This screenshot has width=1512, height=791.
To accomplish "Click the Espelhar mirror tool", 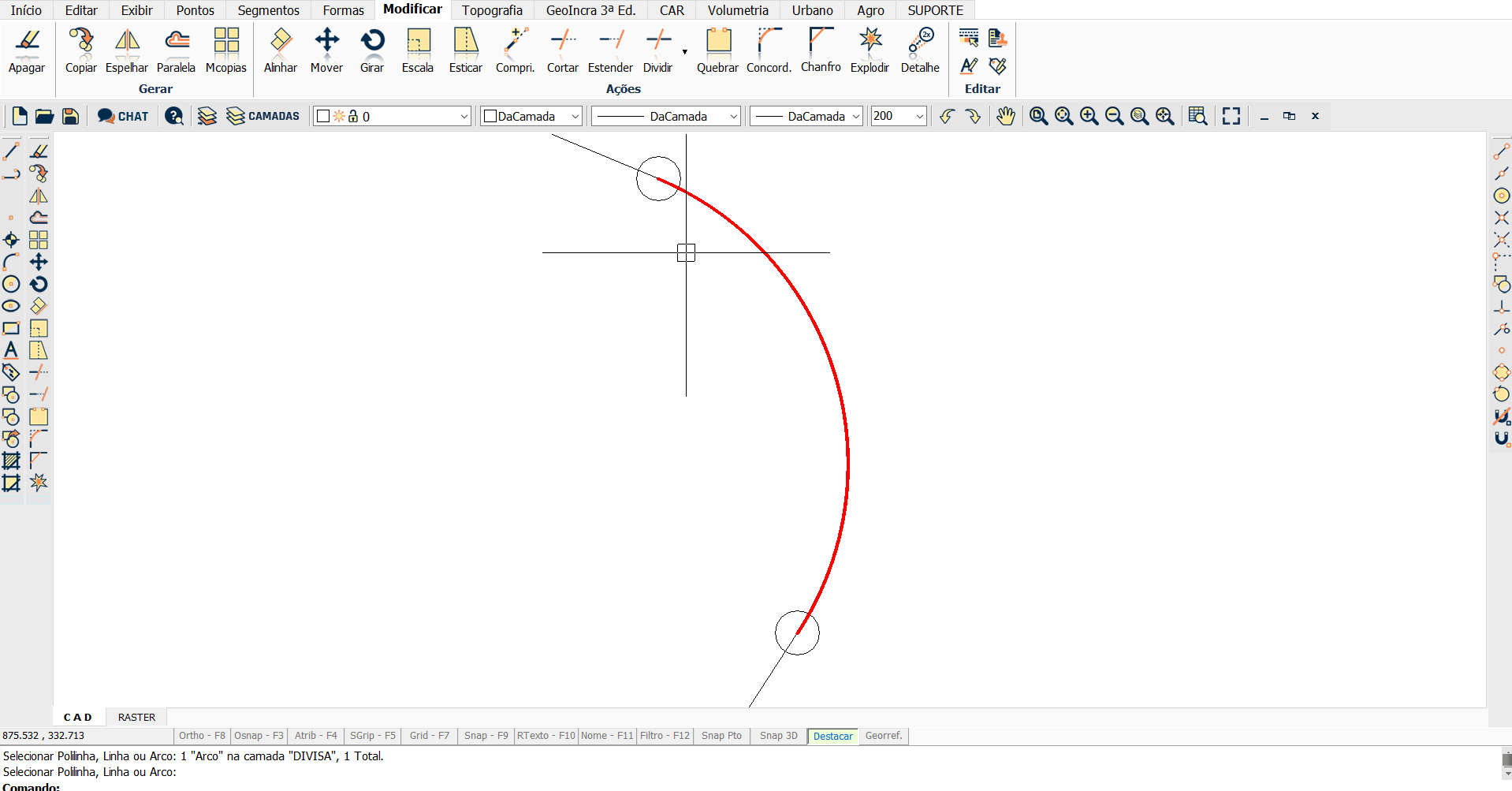I will tap(127, 50).
